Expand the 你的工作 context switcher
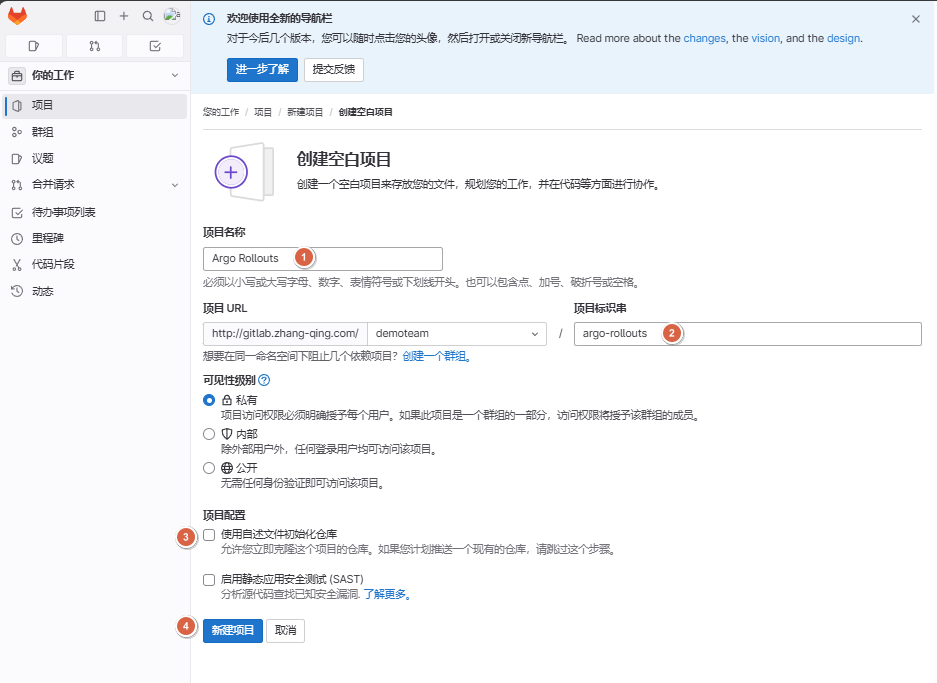Image resolution: width=937 pixels, height=683 pixels. (94, 75)
